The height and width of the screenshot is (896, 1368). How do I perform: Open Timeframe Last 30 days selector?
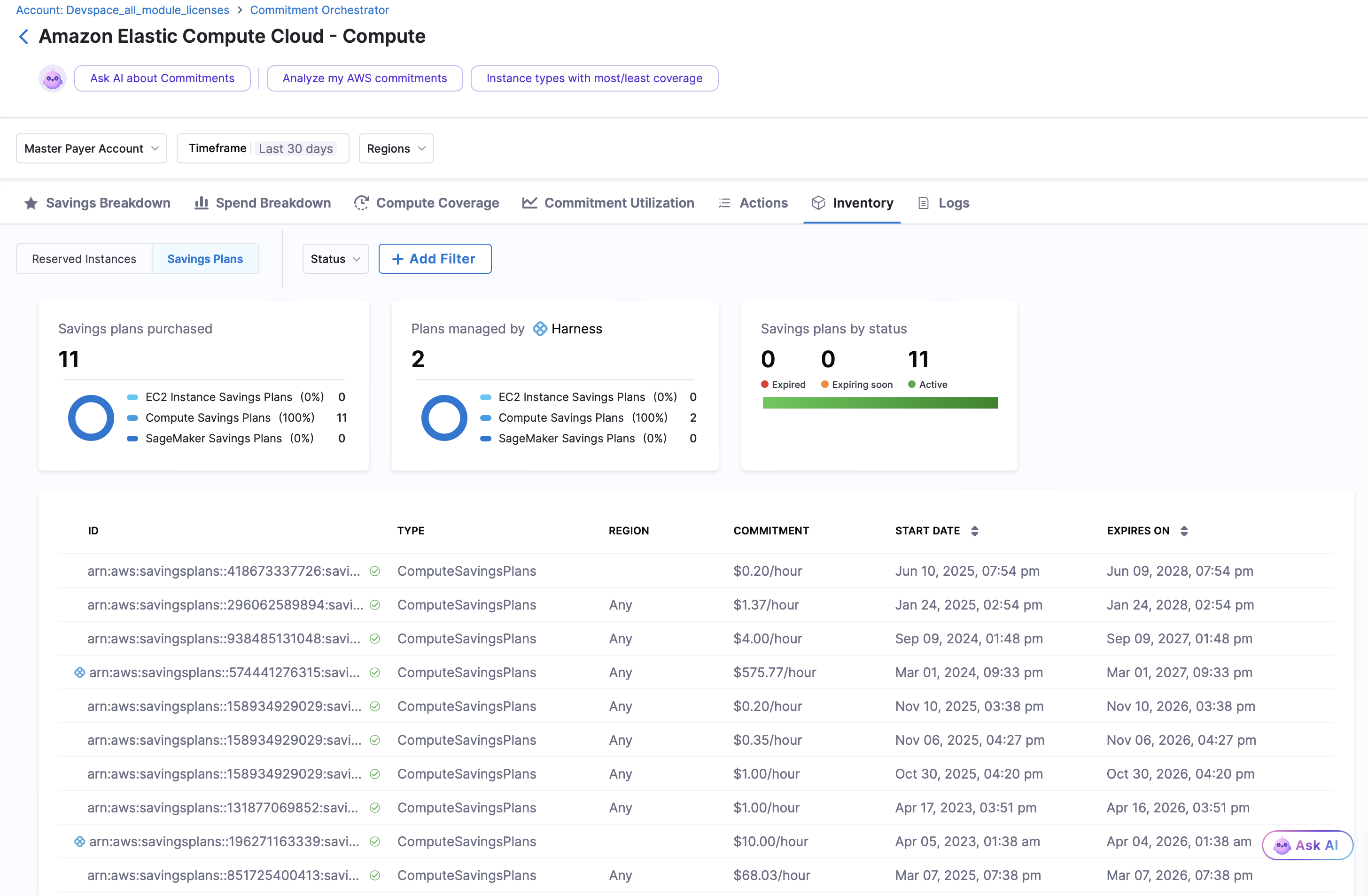263,149
